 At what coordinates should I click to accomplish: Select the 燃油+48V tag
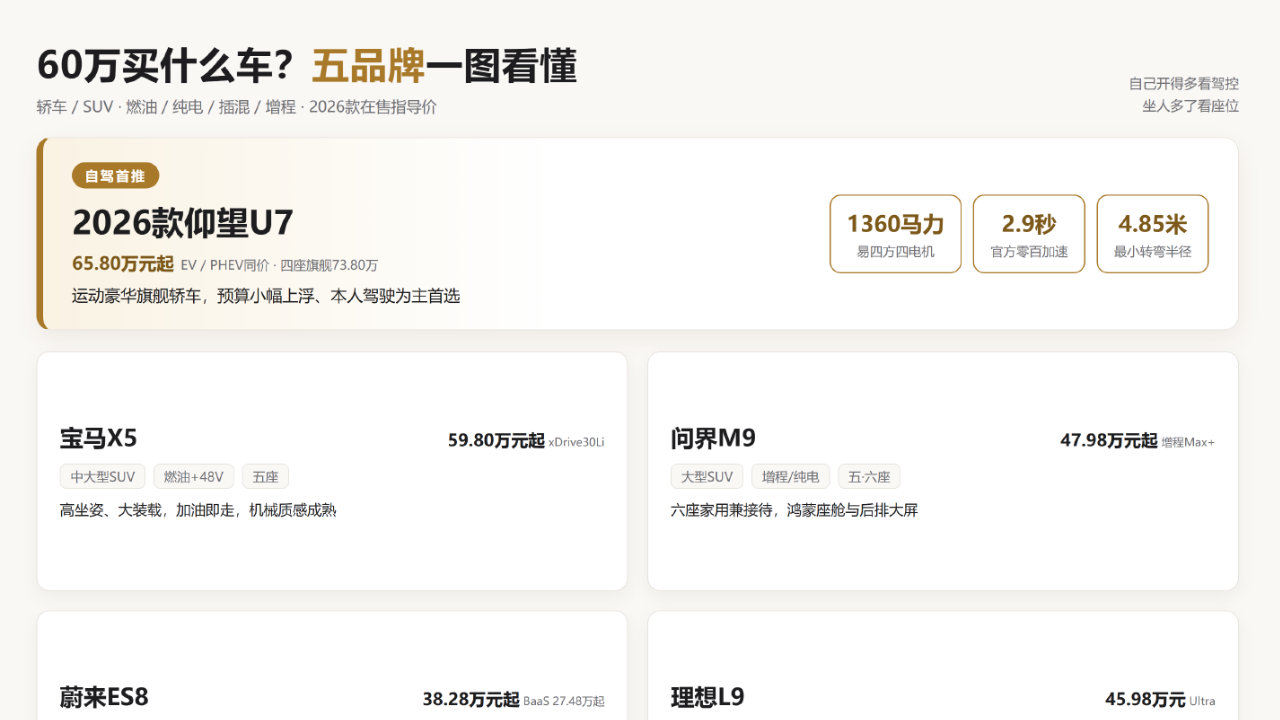(x=194, y=477)
